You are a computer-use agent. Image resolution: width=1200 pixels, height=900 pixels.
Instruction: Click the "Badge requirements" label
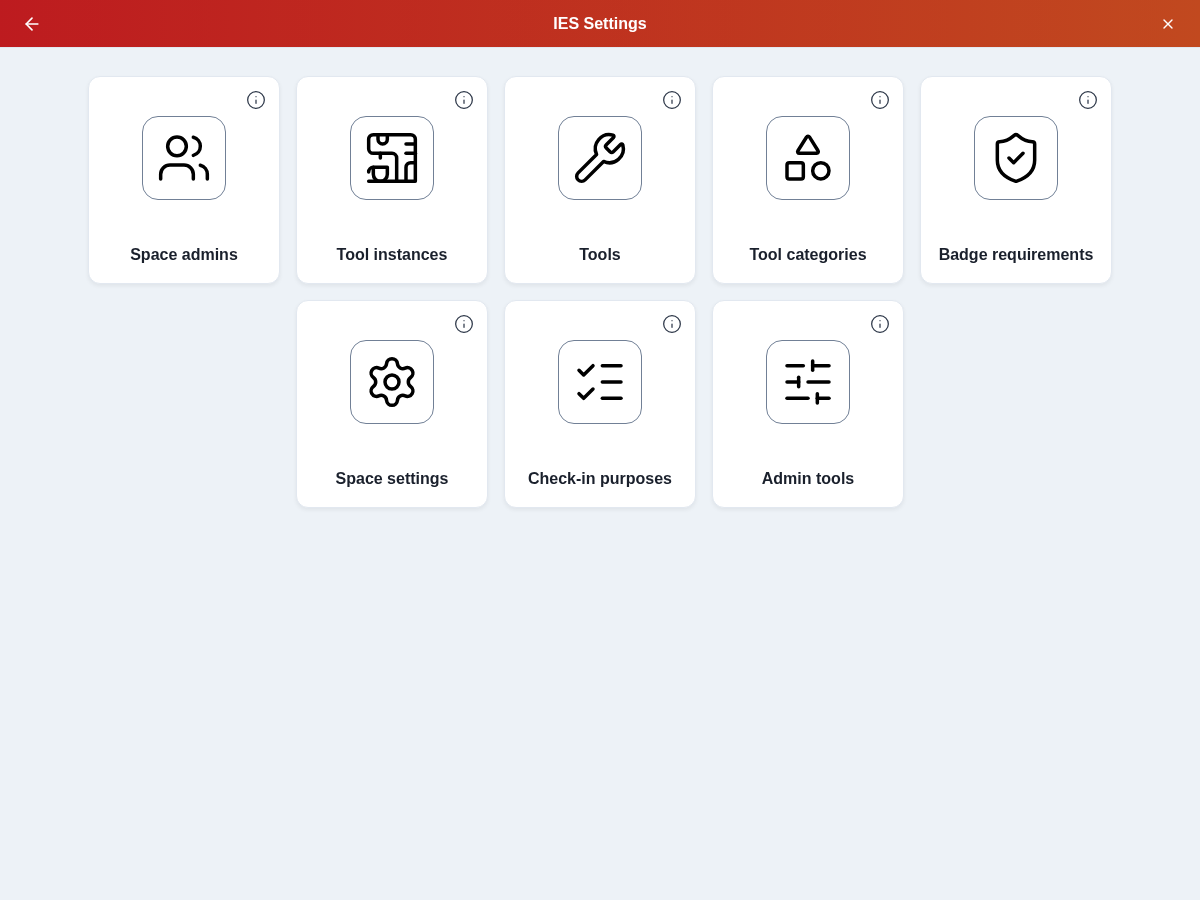click(x=1016, y=255)
